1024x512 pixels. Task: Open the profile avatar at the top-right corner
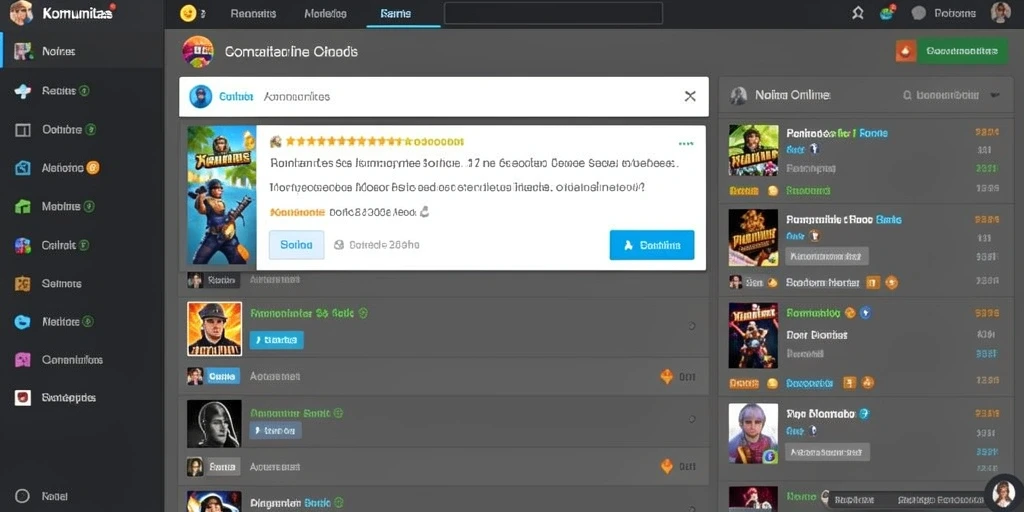point(1000,12)
